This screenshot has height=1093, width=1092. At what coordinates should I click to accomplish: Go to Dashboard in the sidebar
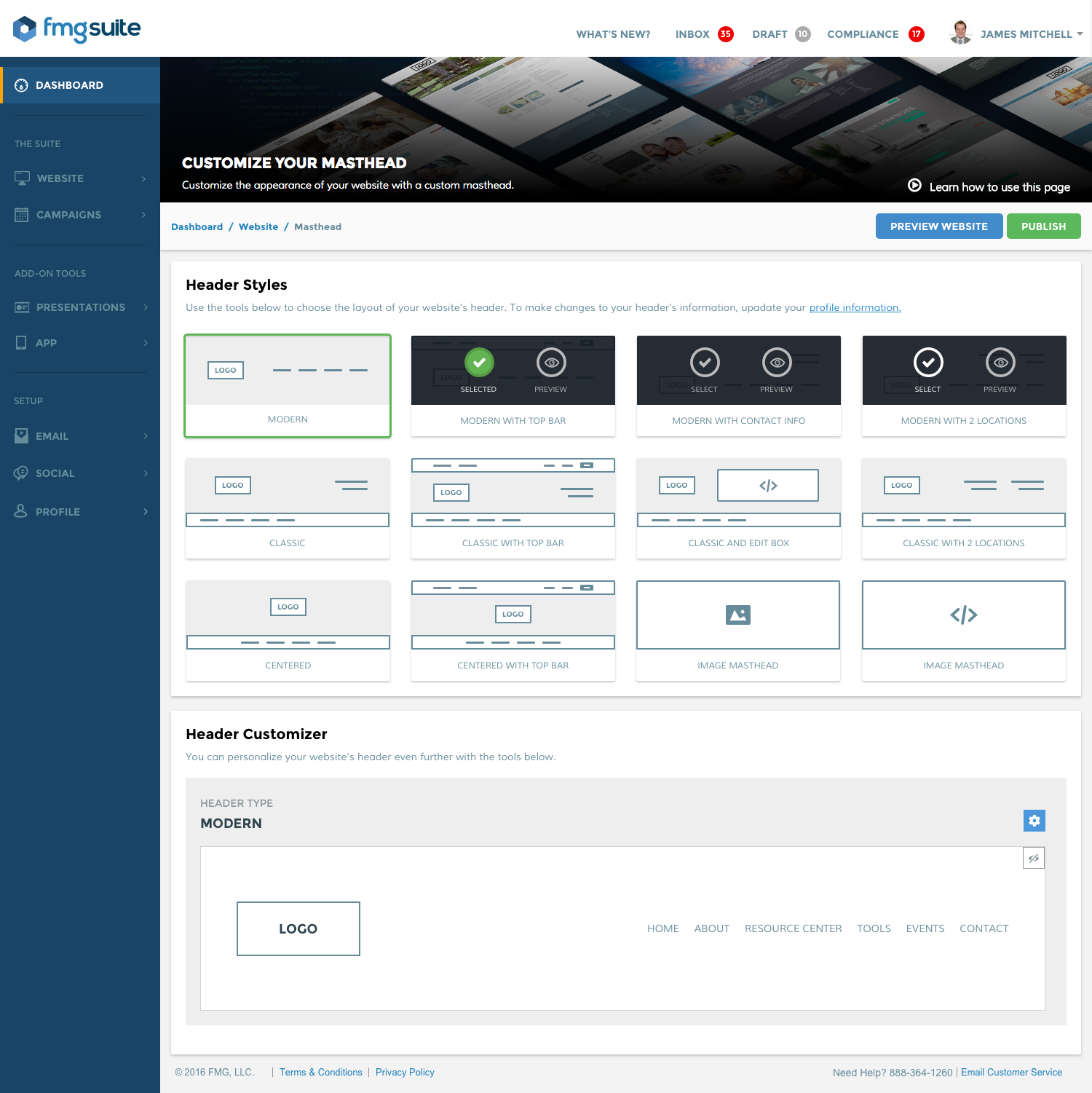click(69, 85)
